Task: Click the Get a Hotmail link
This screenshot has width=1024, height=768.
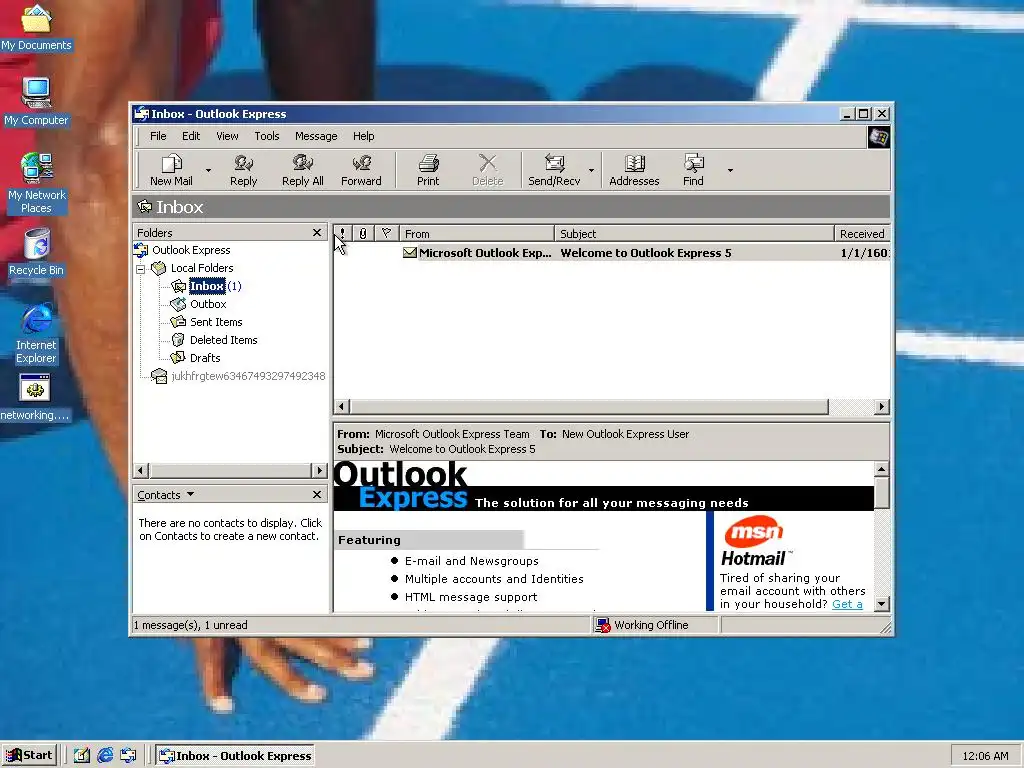Action: [847, 604]
